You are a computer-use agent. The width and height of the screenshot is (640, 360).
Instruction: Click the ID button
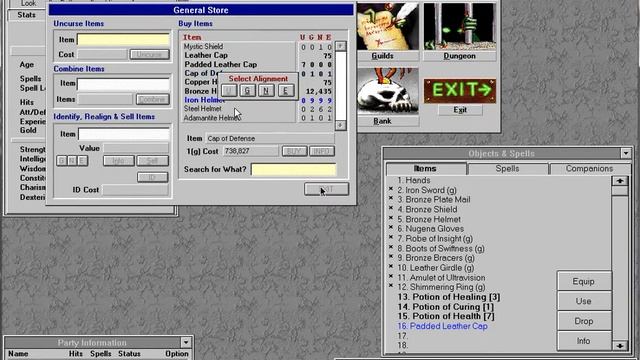pyautogui.click(x=152, y=177)
